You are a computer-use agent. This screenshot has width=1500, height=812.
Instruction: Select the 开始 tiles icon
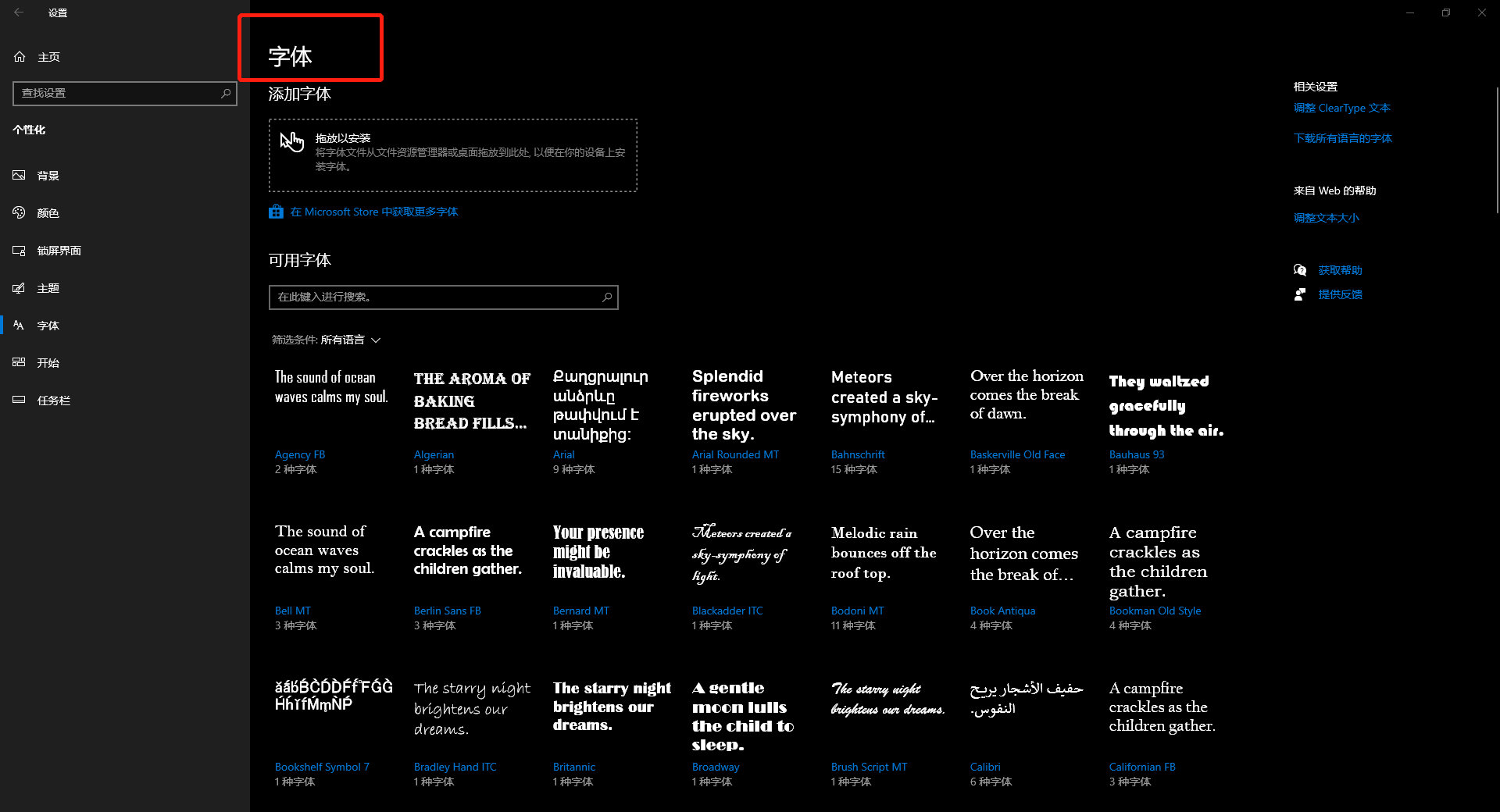tap(20, 363)
